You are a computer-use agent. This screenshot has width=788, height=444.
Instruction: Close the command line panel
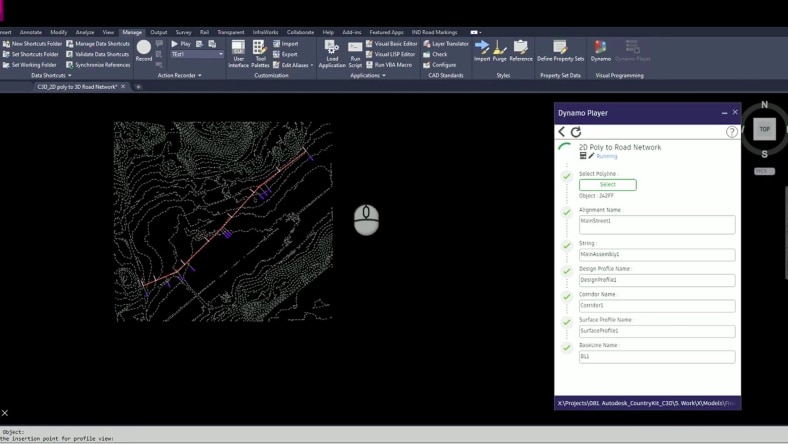(5, 413)
